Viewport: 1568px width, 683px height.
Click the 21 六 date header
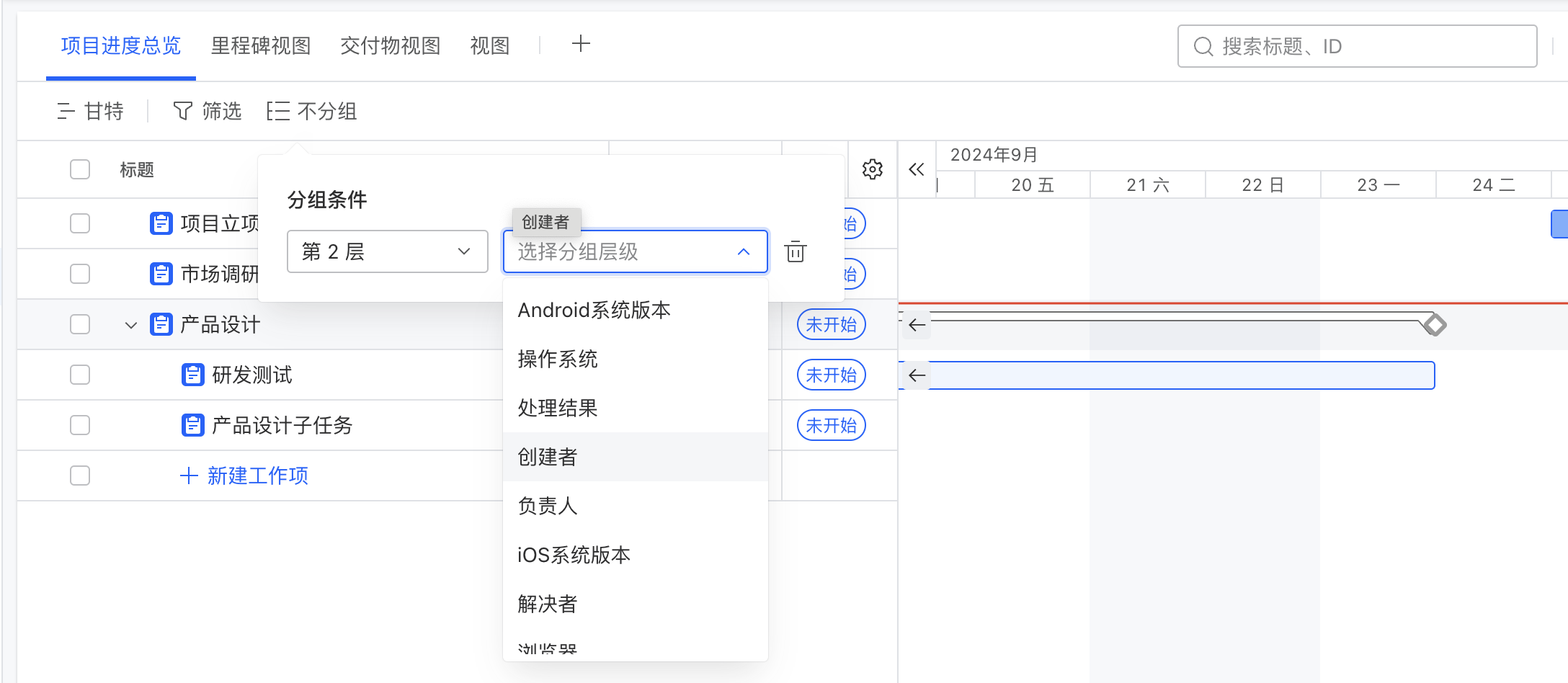pos(1148,185)
